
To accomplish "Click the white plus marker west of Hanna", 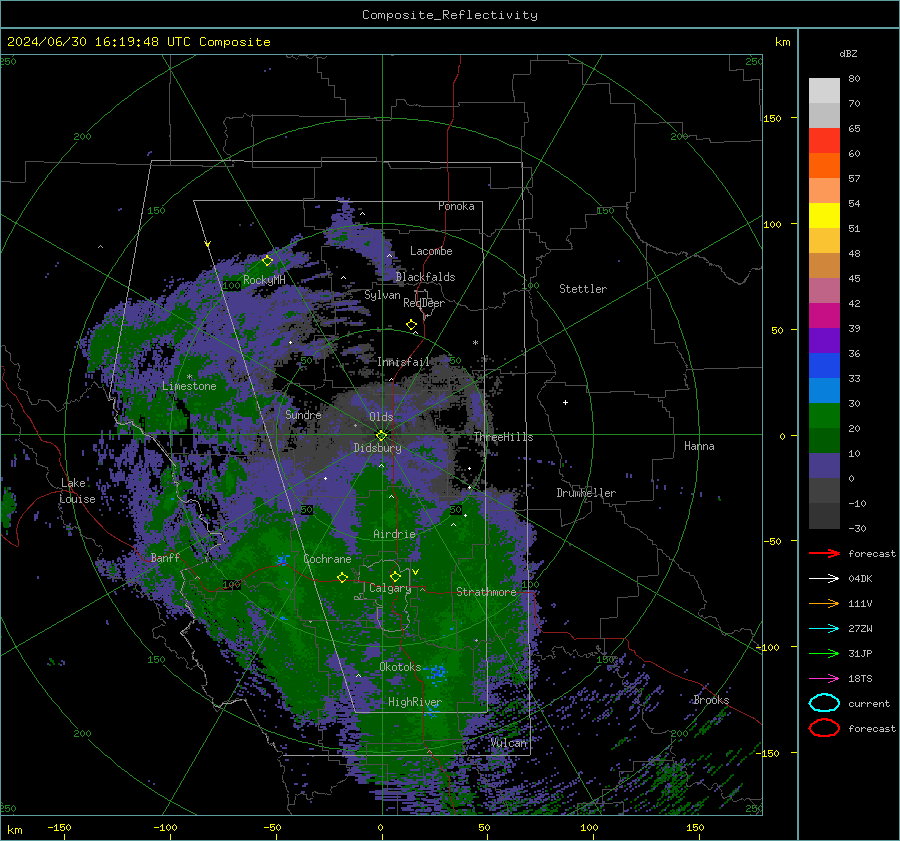I will click(565, 402).
